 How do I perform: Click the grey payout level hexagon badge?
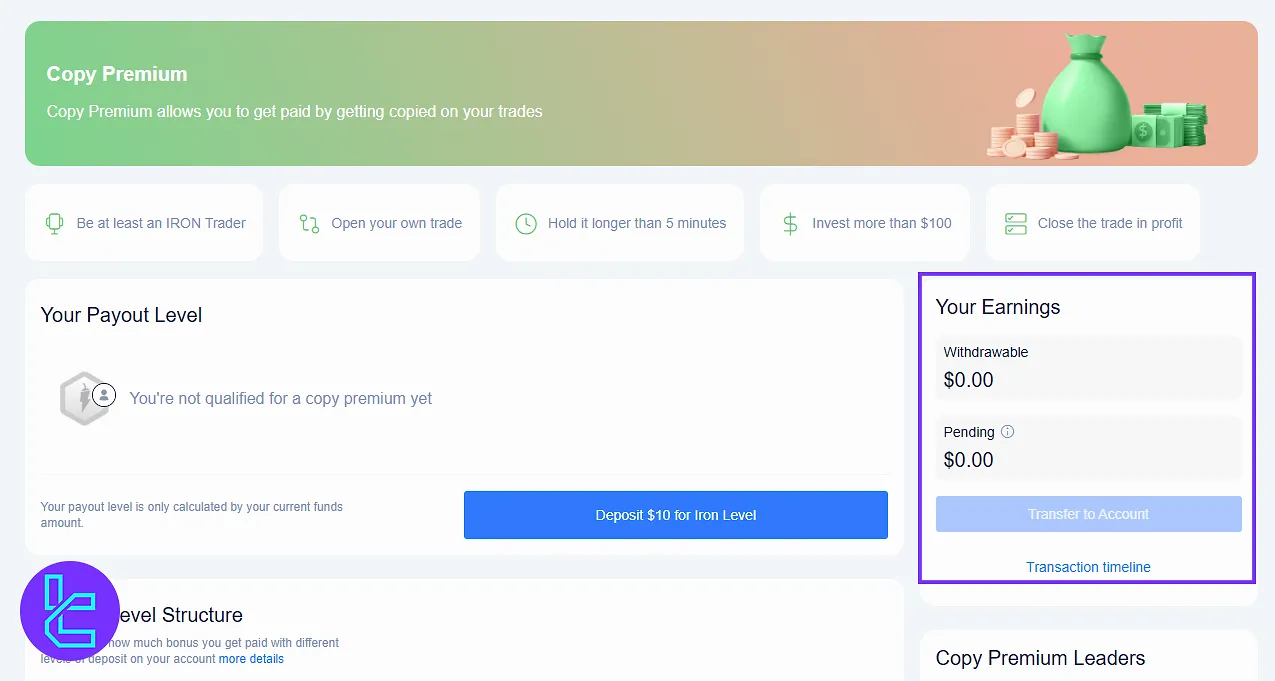coord(84,398)
